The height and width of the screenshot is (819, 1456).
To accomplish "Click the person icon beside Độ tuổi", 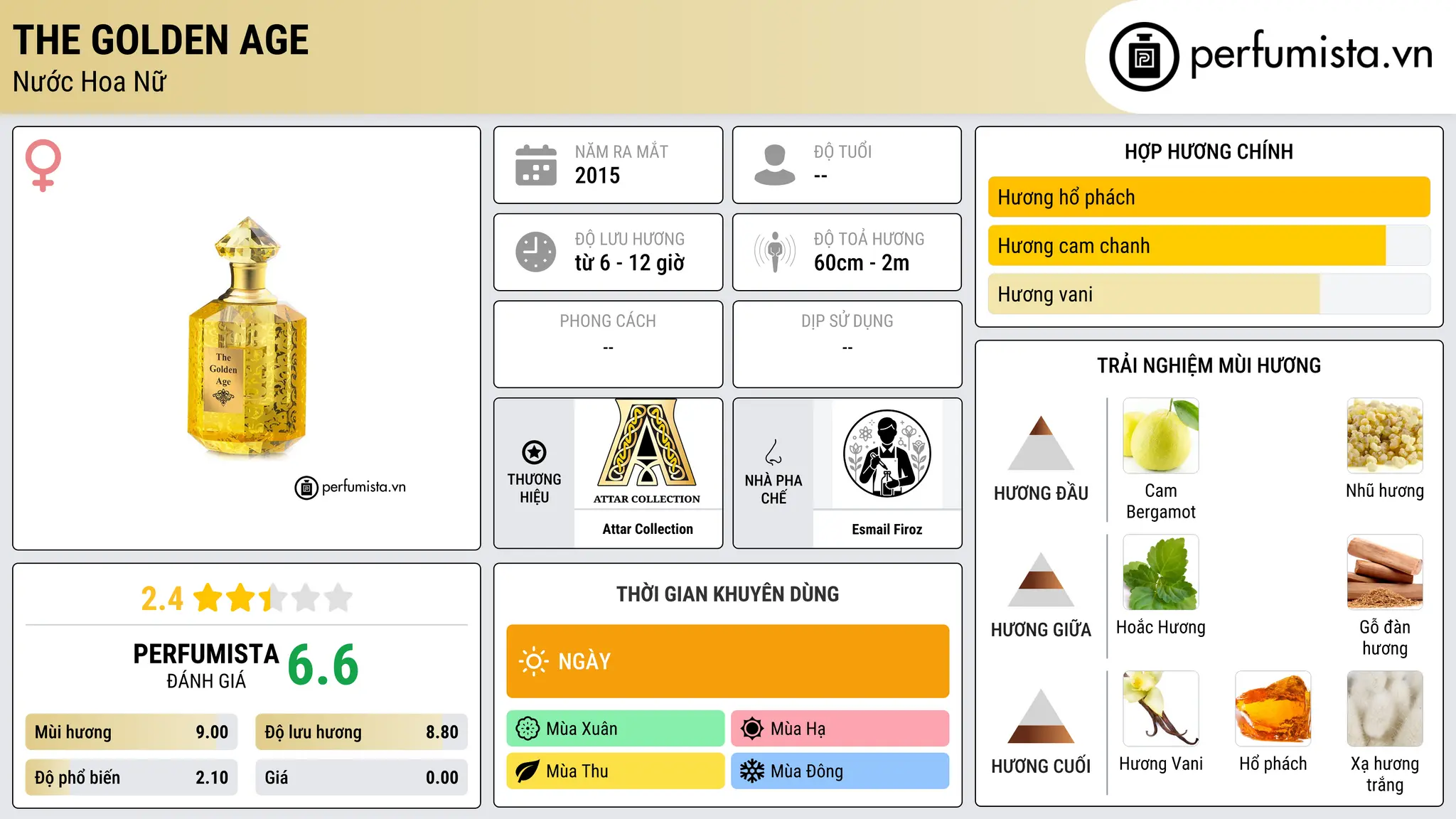I will click(774, 165).
